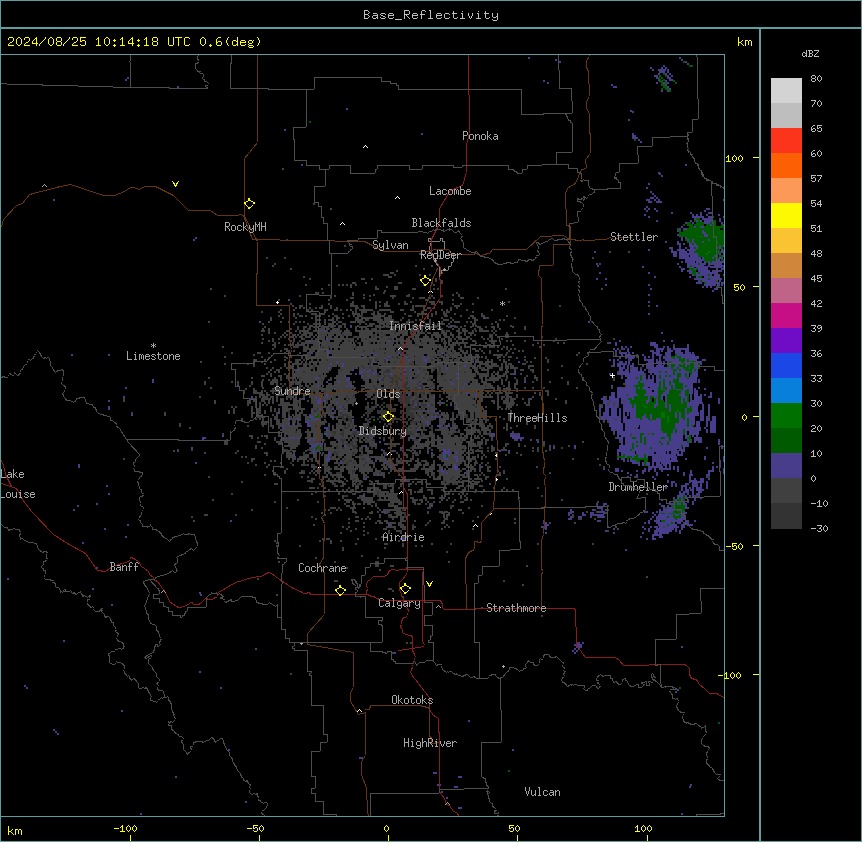Click the yellow v marker northwest of RockyMH

pos(175,184)
